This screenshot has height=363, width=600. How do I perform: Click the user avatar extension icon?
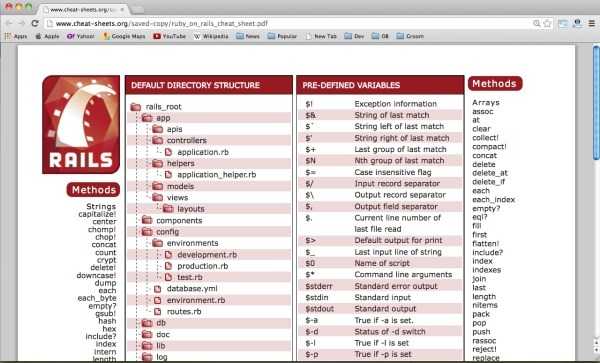click(x=577, y=23)
